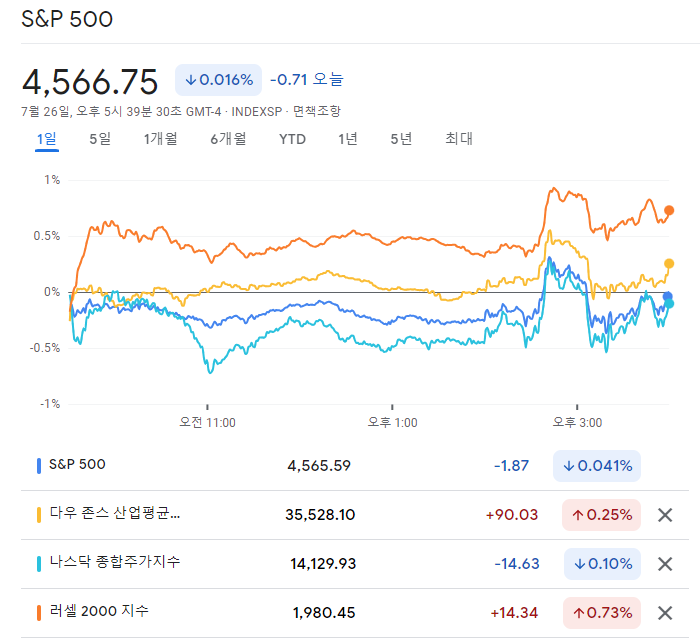
Task: Click the 0.5% y-axis label
Action: click(47, 236)
